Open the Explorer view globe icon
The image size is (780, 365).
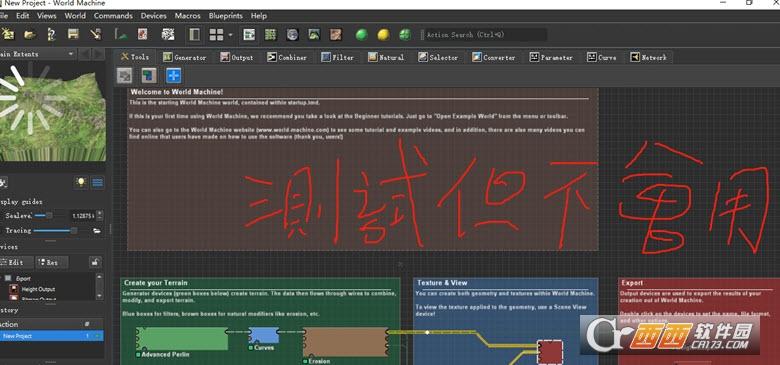point(292,34)
